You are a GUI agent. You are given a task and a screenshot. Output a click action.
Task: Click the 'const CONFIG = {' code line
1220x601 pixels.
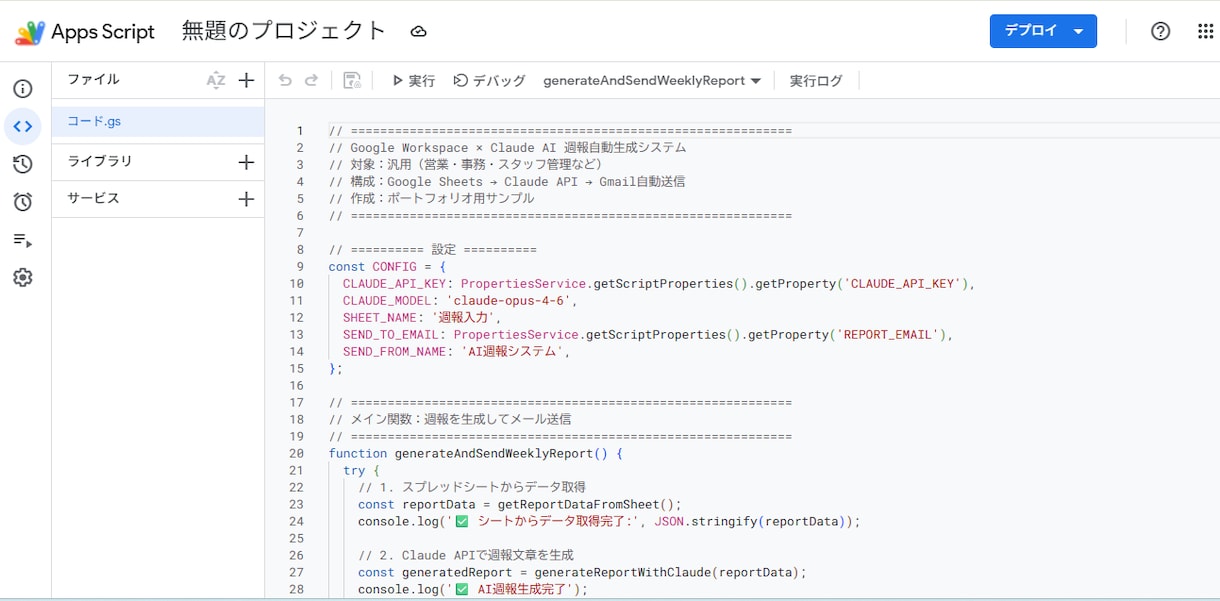(387, 267)
